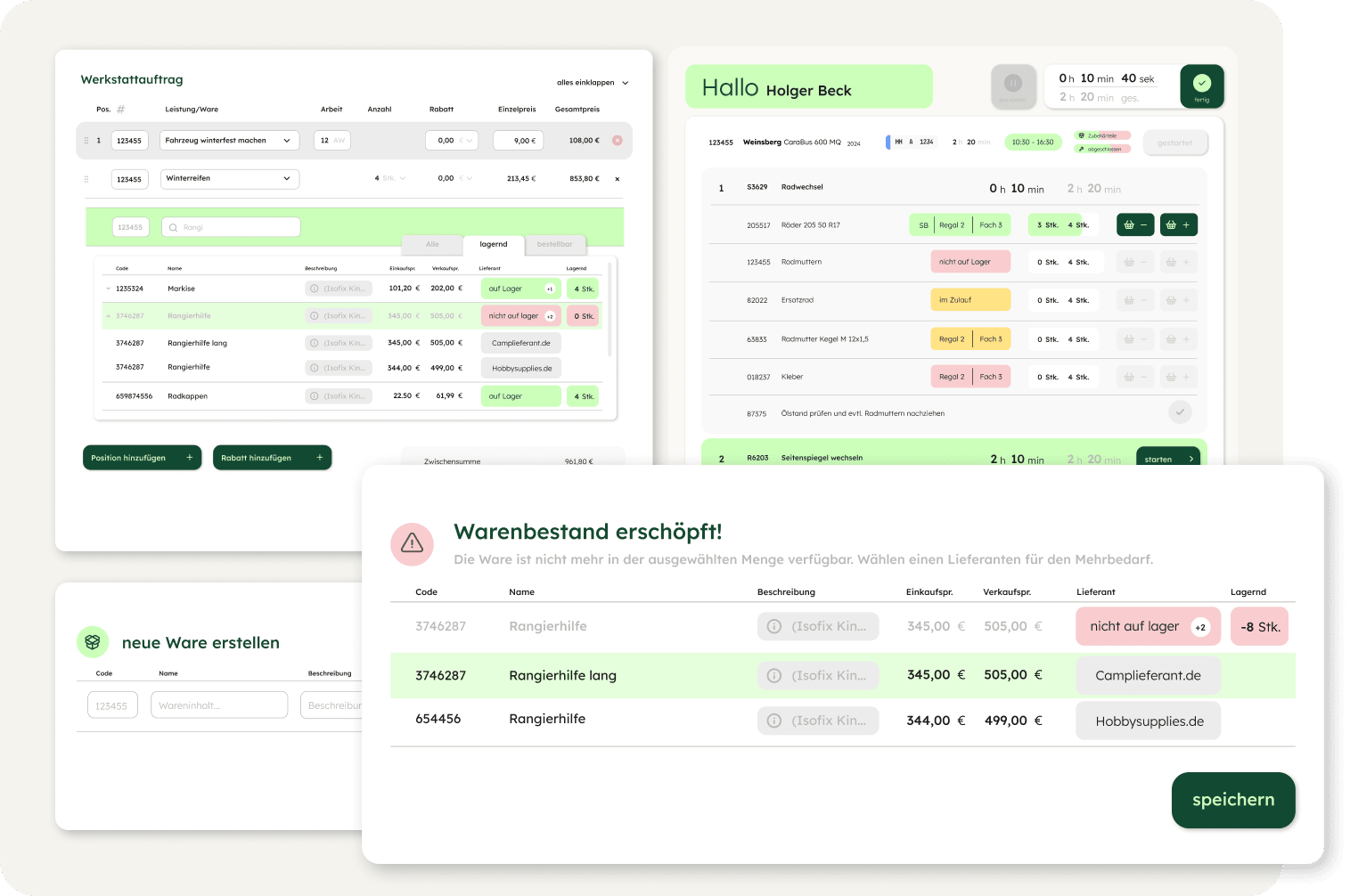Click the fertig checkmark icon
Viewport: 1350px width, 896px height.
coord(1201,84)
